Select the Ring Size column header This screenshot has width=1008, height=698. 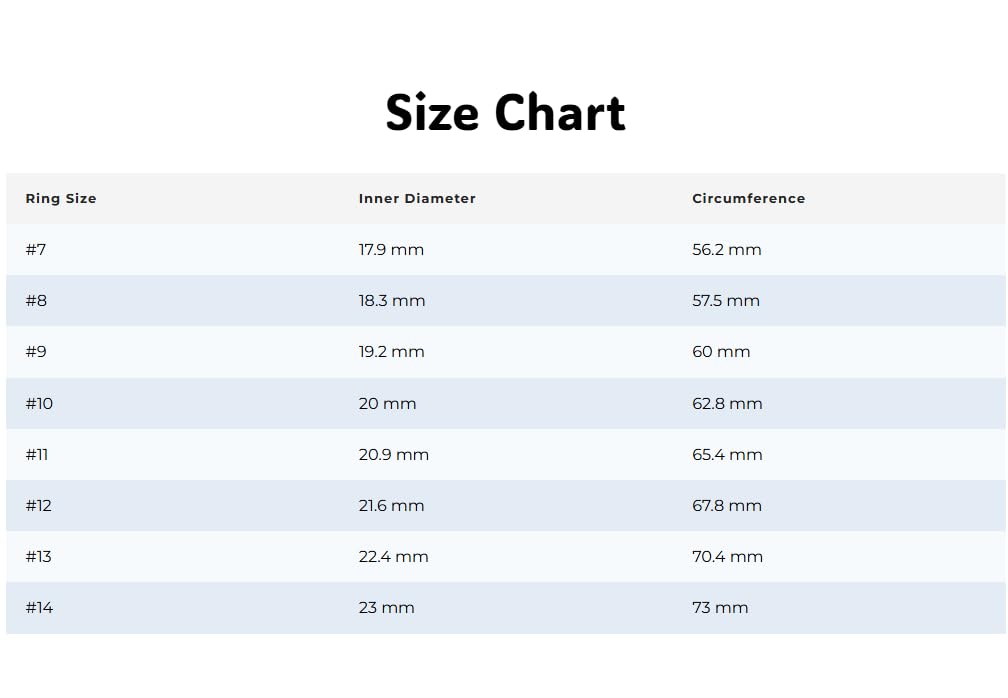click(x=61, y=199)
